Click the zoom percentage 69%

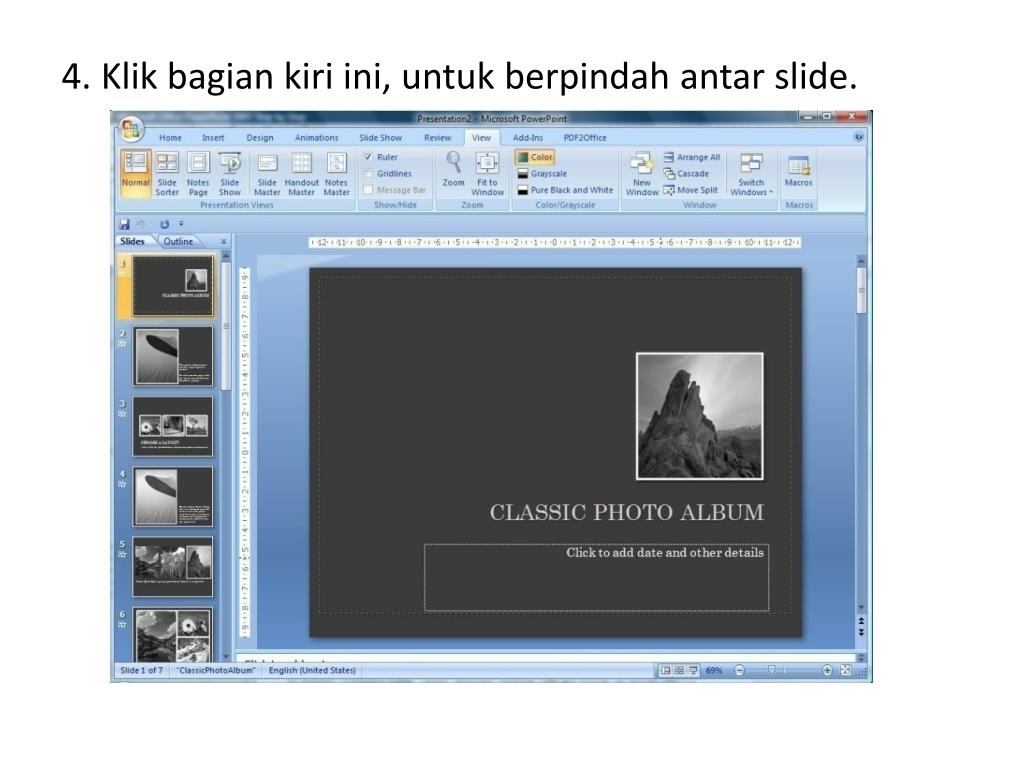pos(714,670)
